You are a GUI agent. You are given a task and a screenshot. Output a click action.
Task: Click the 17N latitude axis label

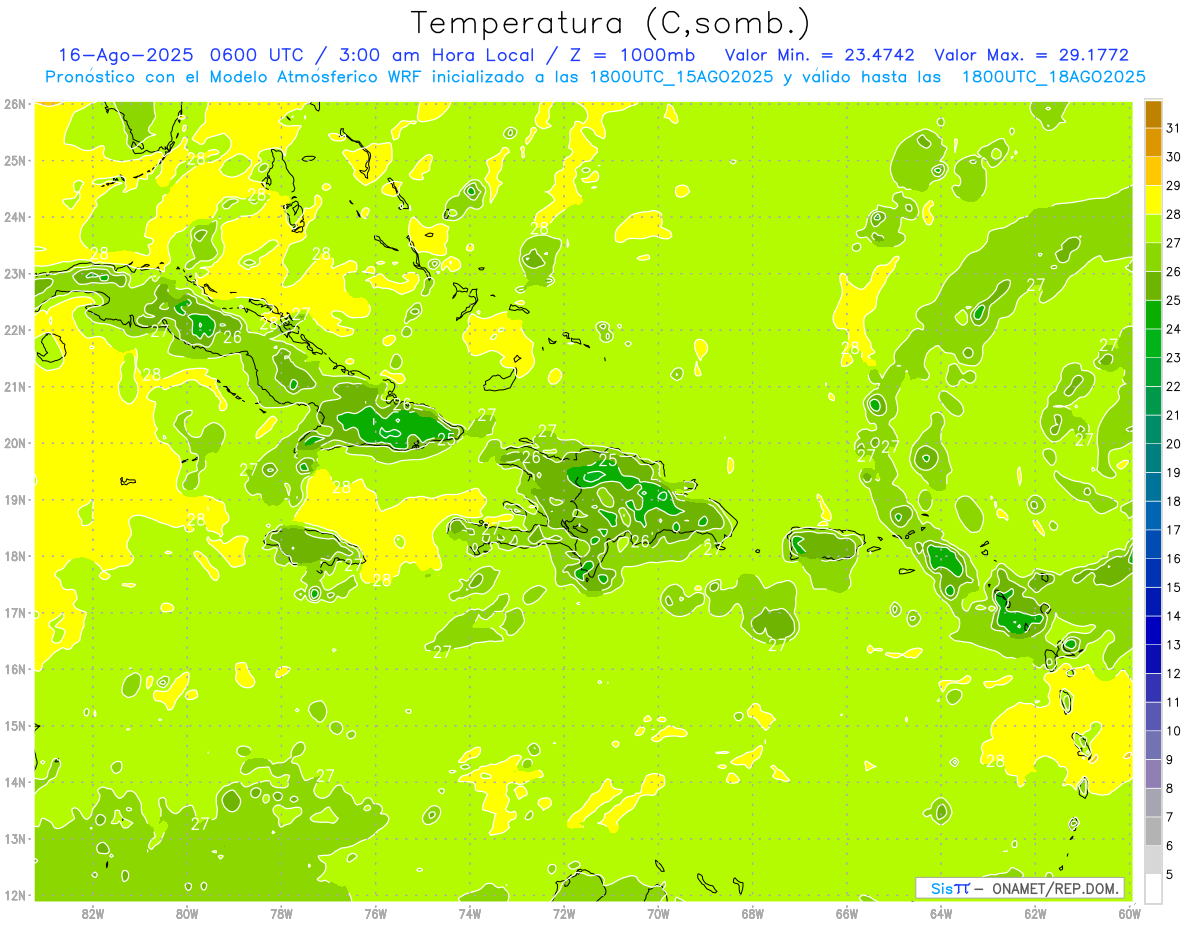tap(15, 613)
